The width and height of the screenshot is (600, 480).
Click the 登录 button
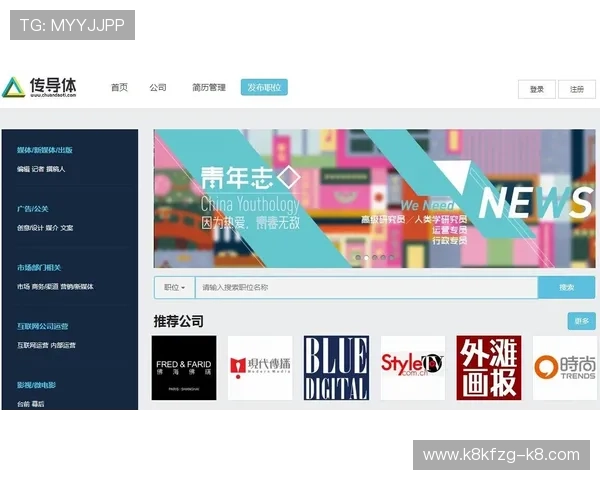(x=537, y=89)
